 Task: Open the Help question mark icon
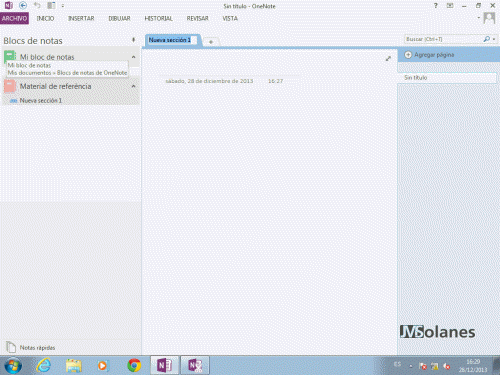(x=436, y=6)
